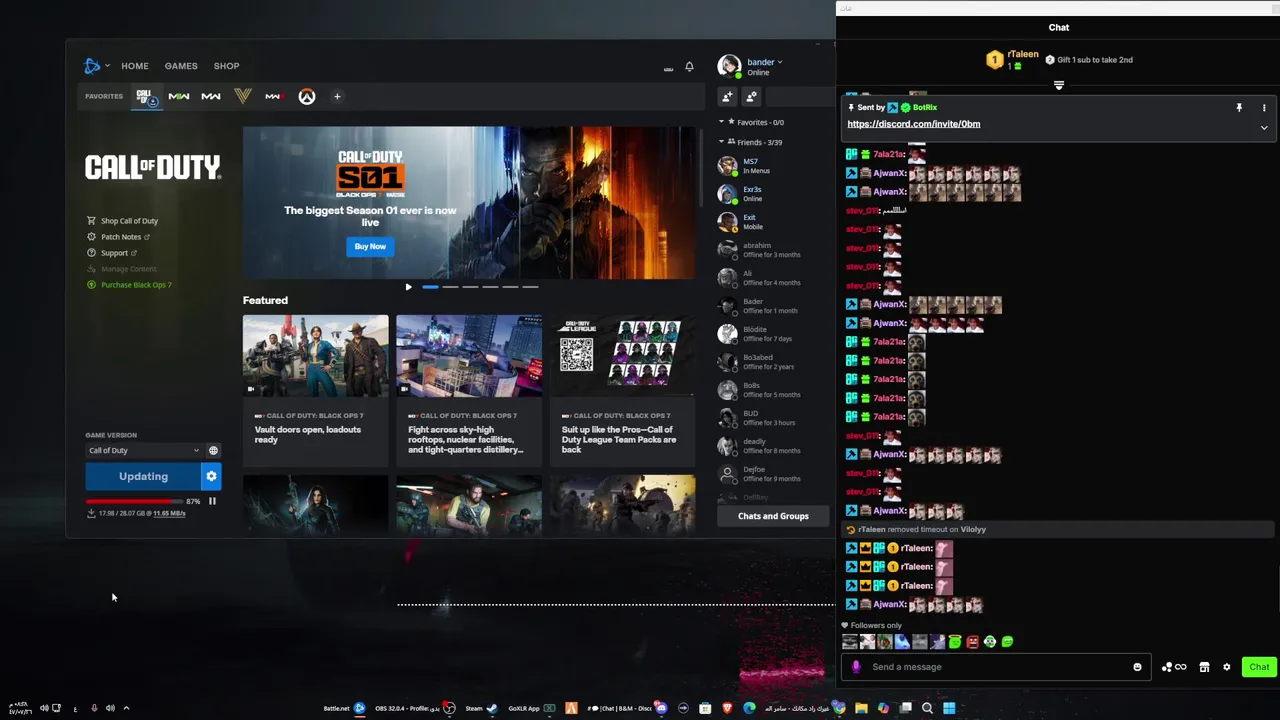This screenshot has width=1280, height=720.
Task: Pause the download with the pause icon
Action: (x=212, y=501)
